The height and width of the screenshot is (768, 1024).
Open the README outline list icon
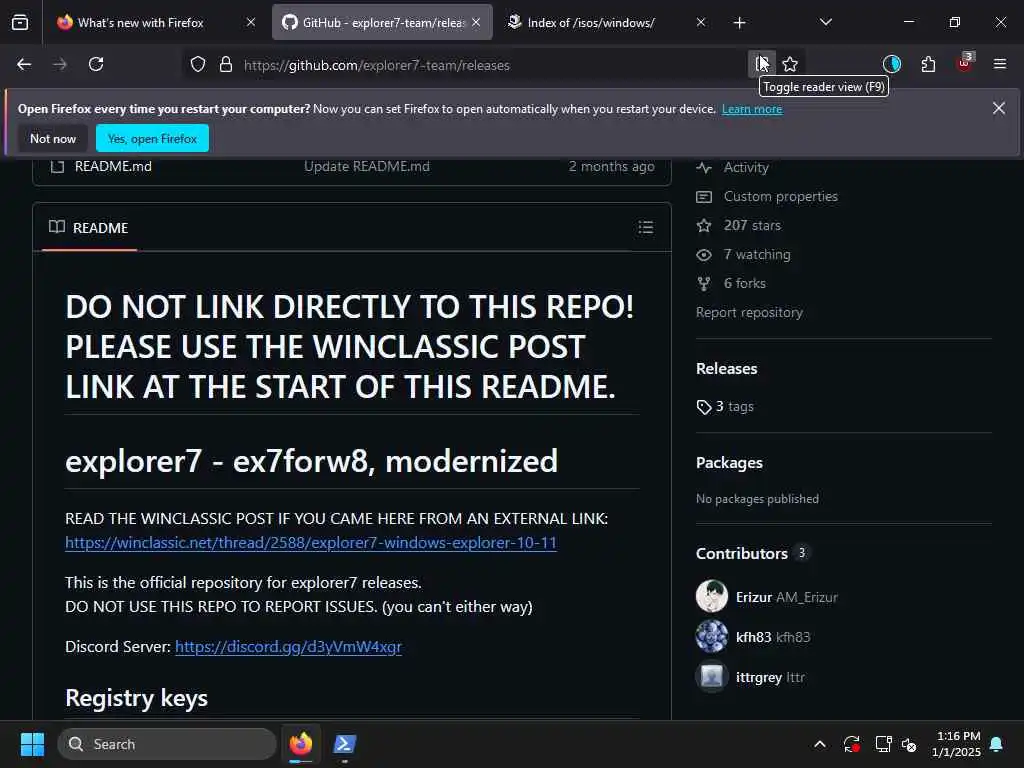point(645,227)
